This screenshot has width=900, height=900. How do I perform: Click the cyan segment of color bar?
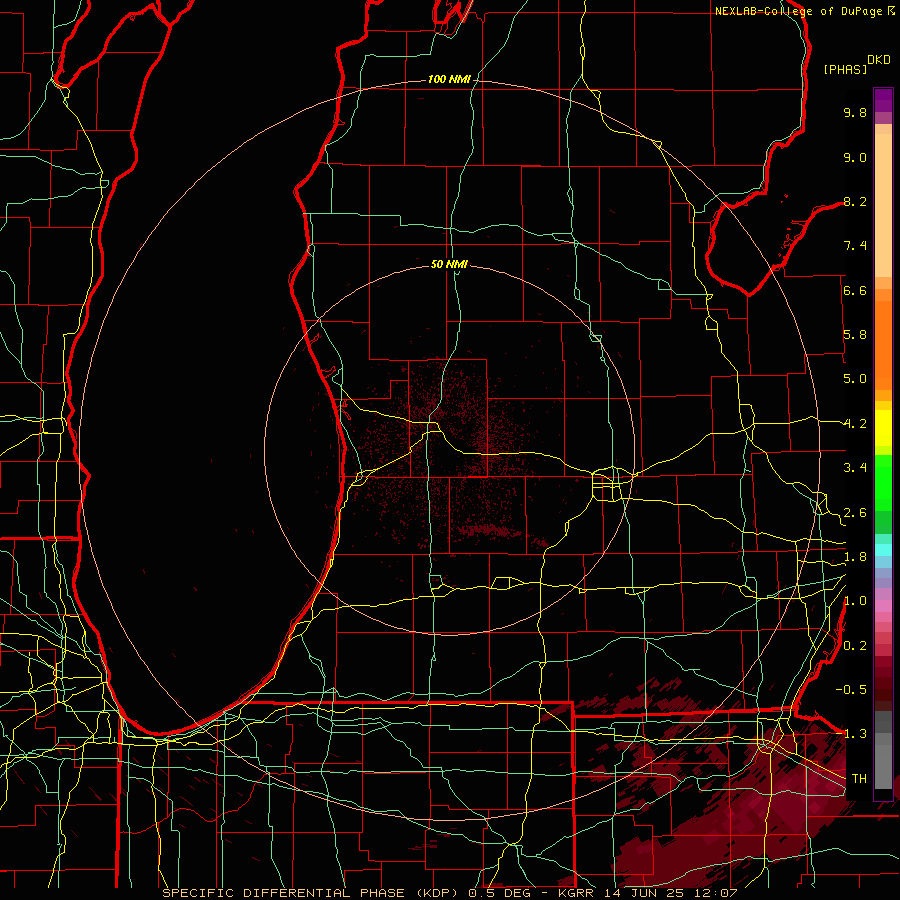coord(883,550)
